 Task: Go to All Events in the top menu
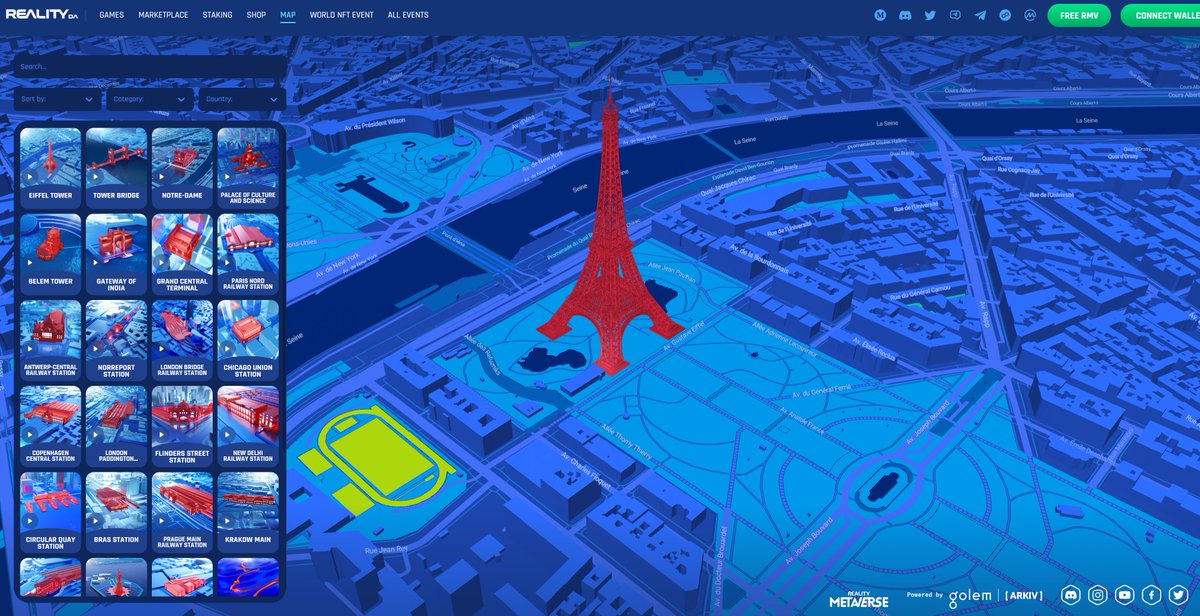tap(408, 15)
